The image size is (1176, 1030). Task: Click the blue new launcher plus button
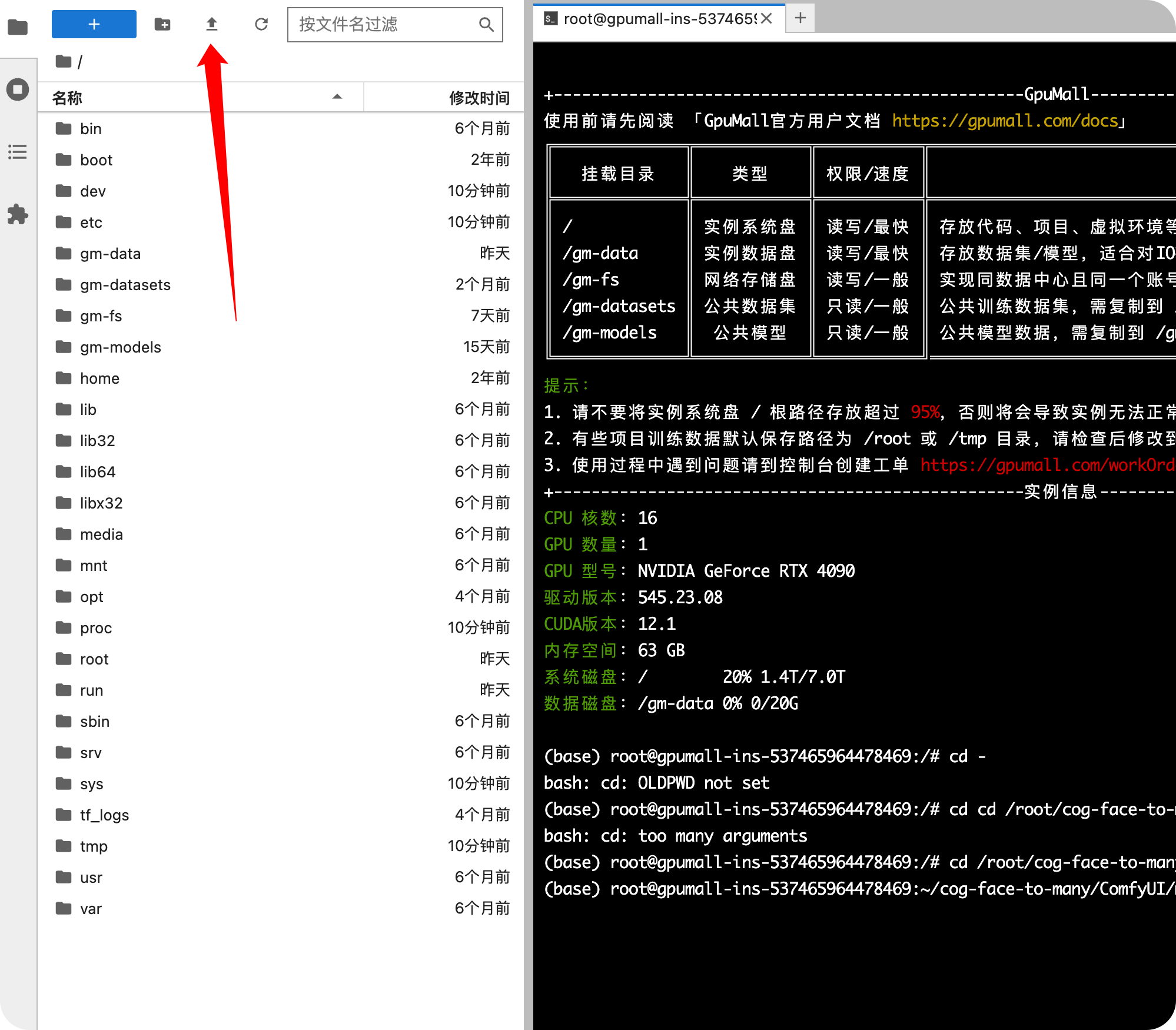tap(94, 24)
